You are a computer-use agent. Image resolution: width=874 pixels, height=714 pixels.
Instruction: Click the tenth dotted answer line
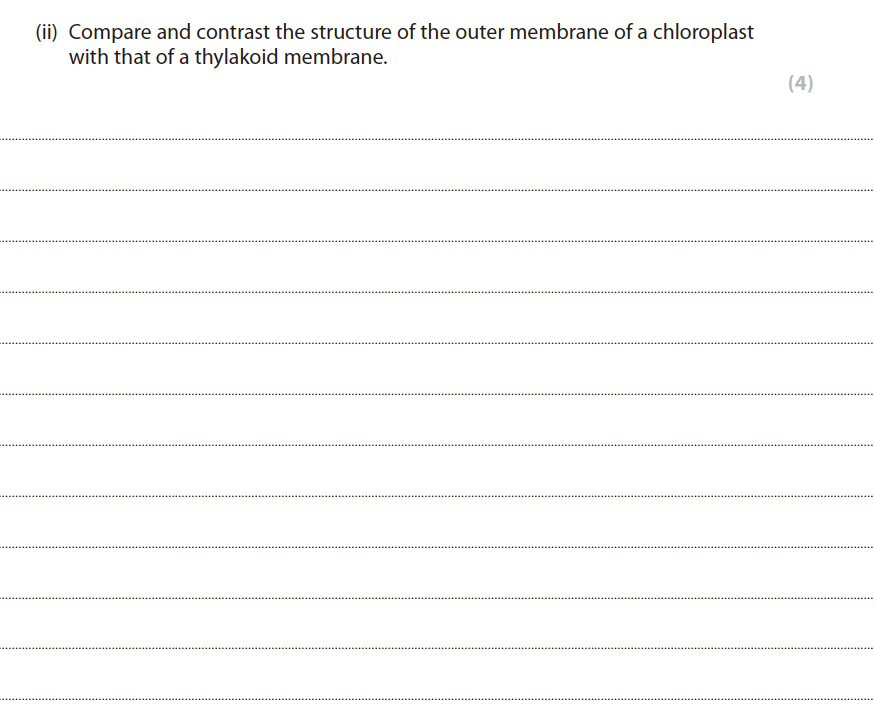[x=437, y=597]
